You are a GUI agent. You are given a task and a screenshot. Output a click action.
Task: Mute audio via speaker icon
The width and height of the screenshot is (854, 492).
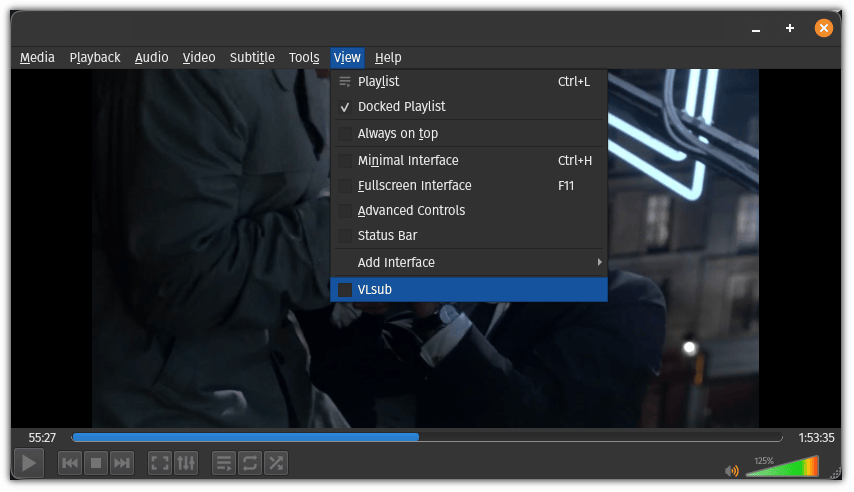[732, 470]
